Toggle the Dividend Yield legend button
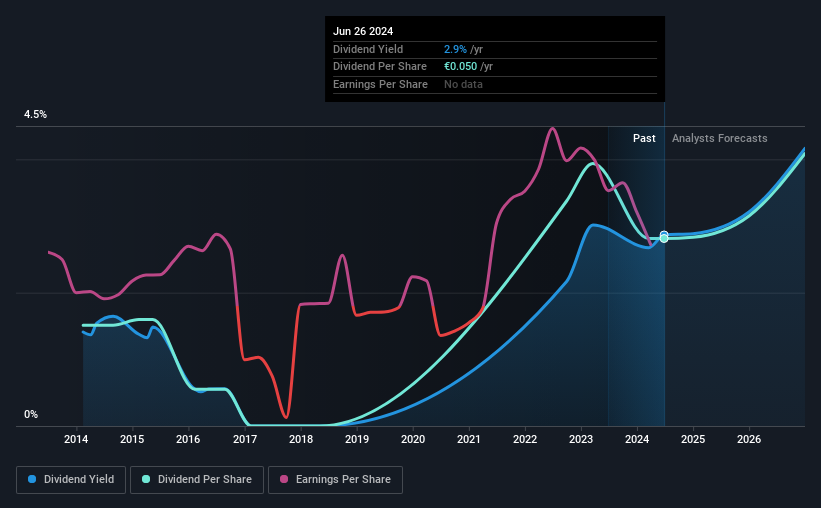Image resolution: width=821 pixels, height=508 pixels. point(71,480)
